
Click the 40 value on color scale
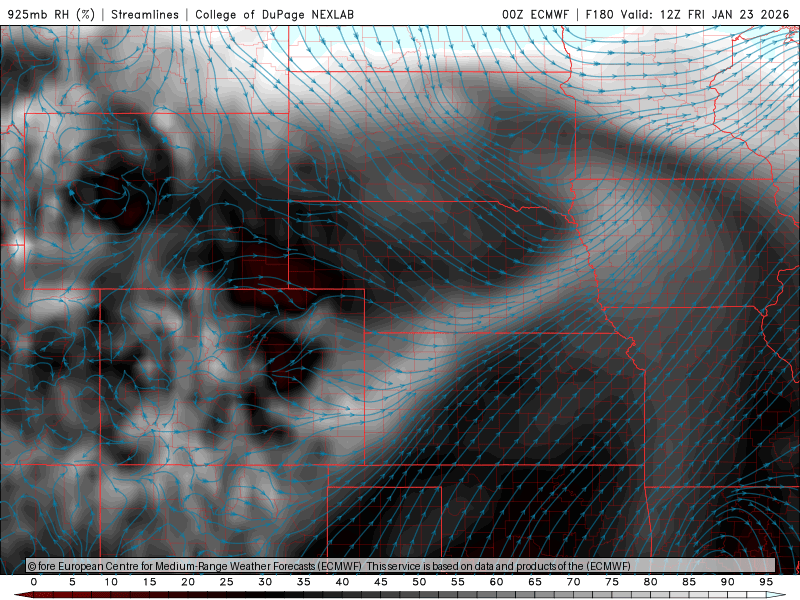tap(342, 582)
